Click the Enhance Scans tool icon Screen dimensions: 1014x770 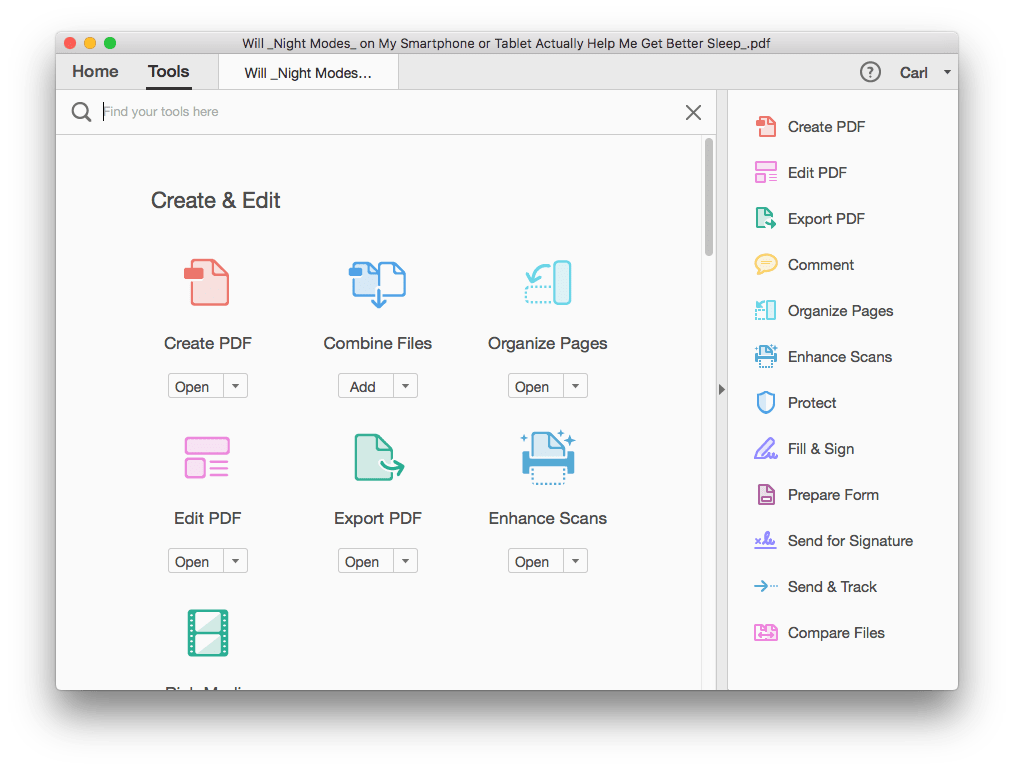coord(547,458)
